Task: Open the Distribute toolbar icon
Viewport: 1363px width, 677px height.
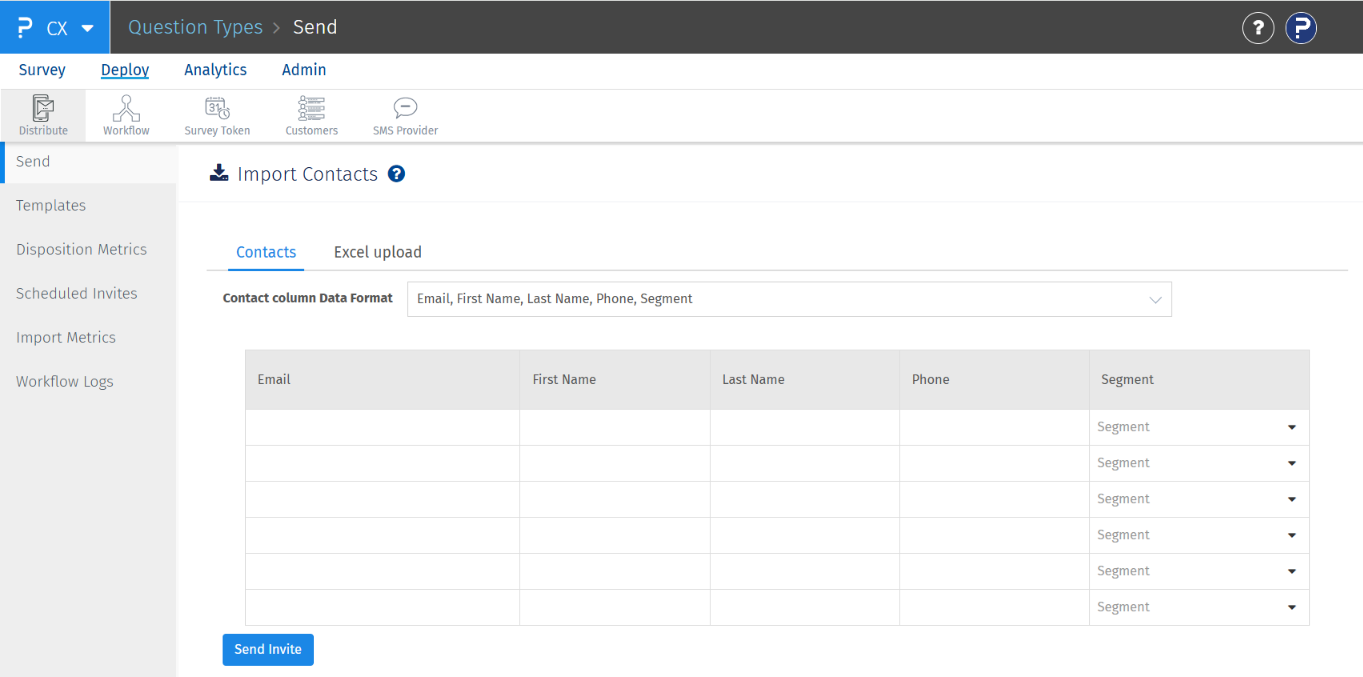Action: pos(43,115)
